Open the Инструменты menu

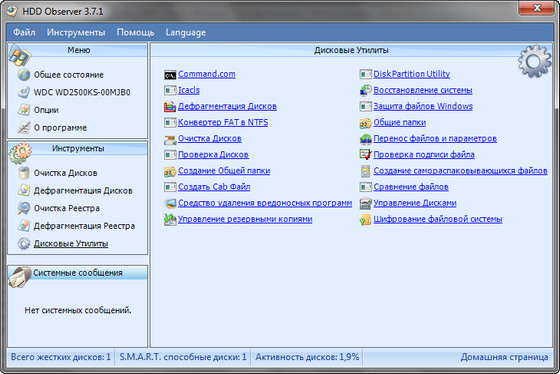(x=76, y=33)
